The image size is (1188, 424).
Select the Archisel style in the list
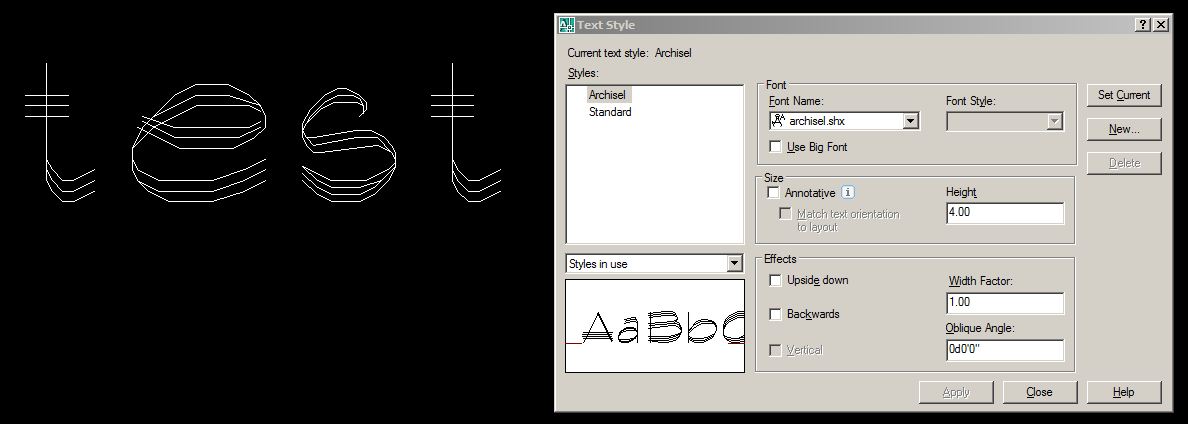pos(608,95)
